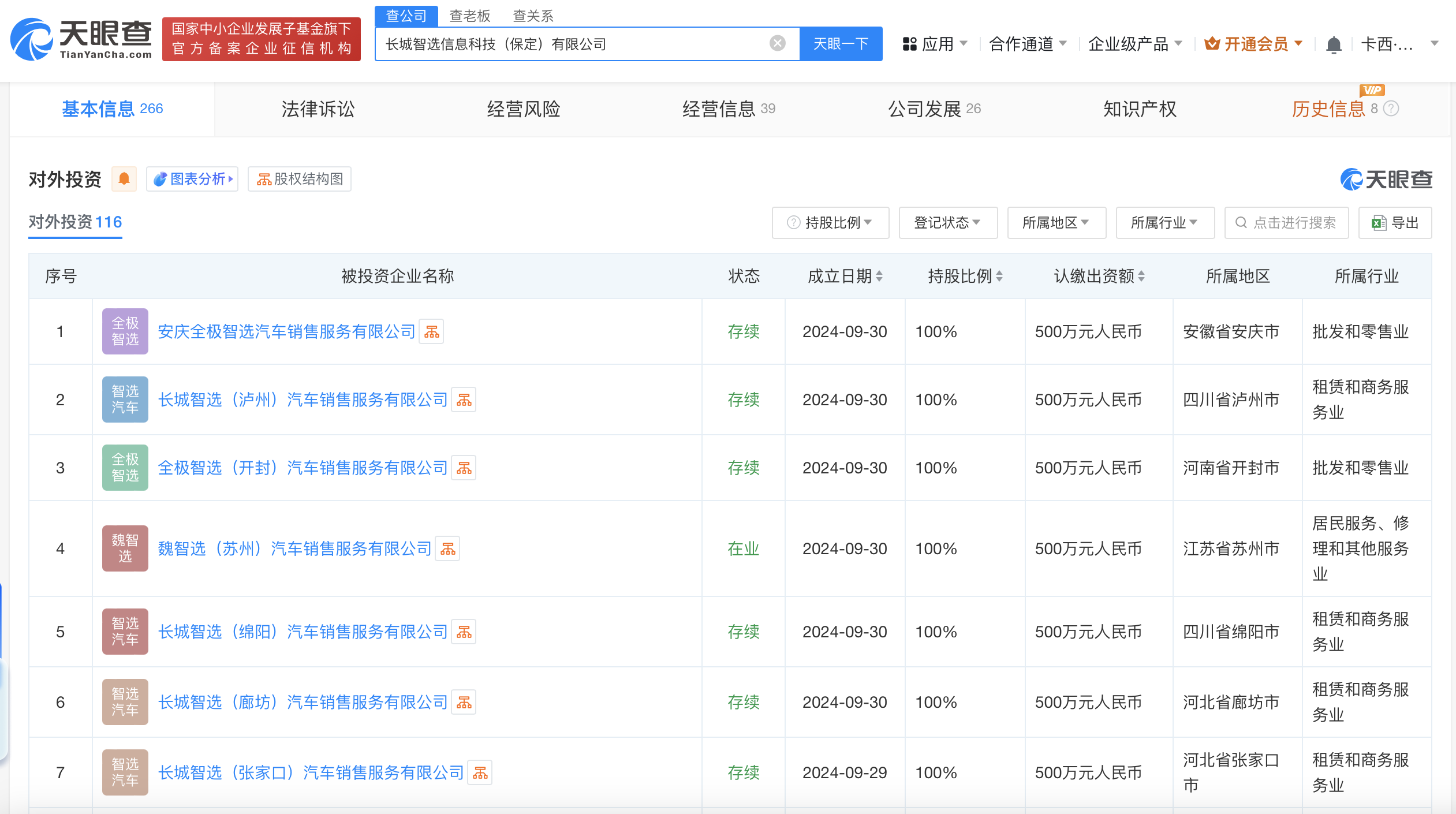Switch to the 法律诉讼 tab
This screenshot has width=1456, height=814.
coord(318,109)
